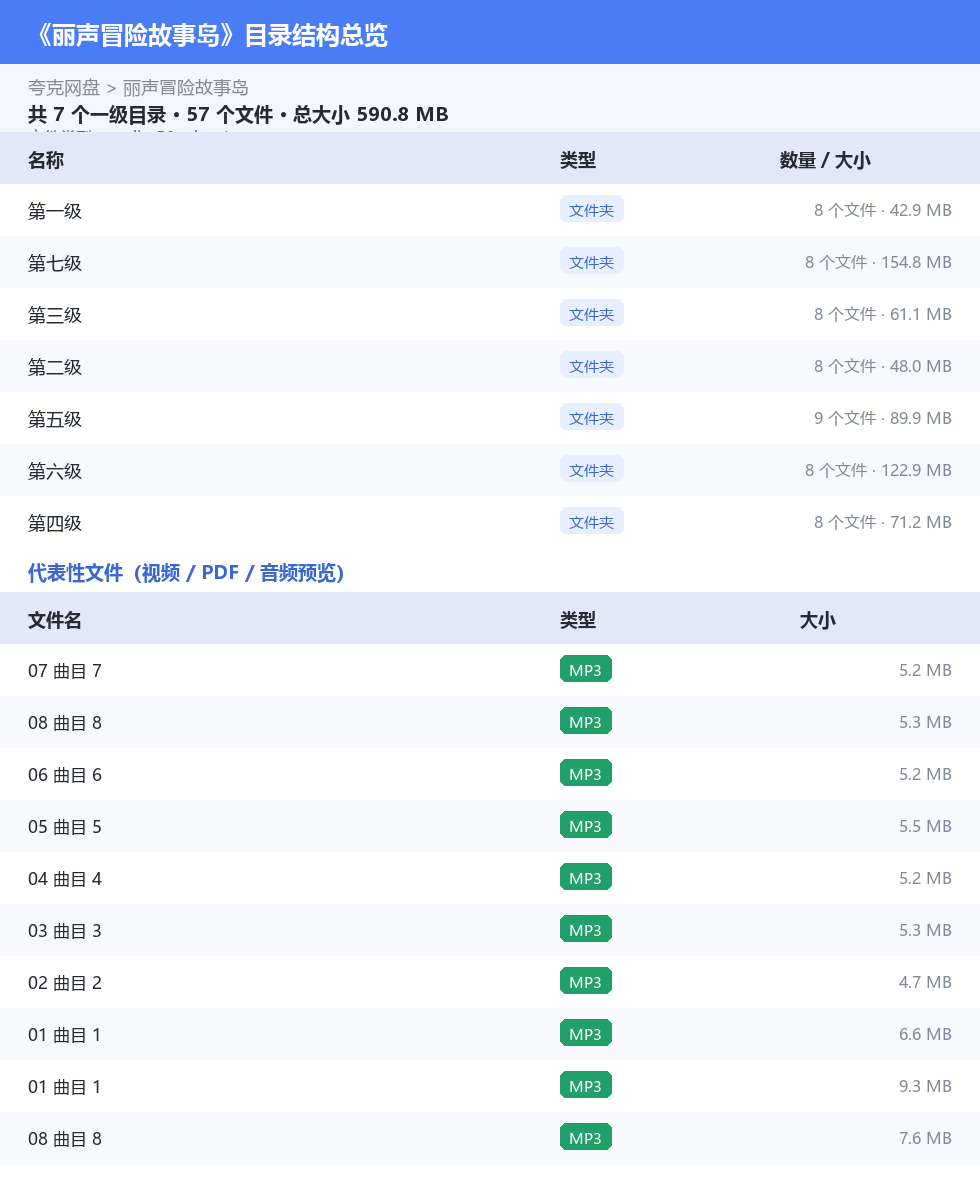Select the '8 个文件 · 61.1 MB' cell
Image resolution: width=980 pixels, height=1196 pixels.
tap(882, 313)
